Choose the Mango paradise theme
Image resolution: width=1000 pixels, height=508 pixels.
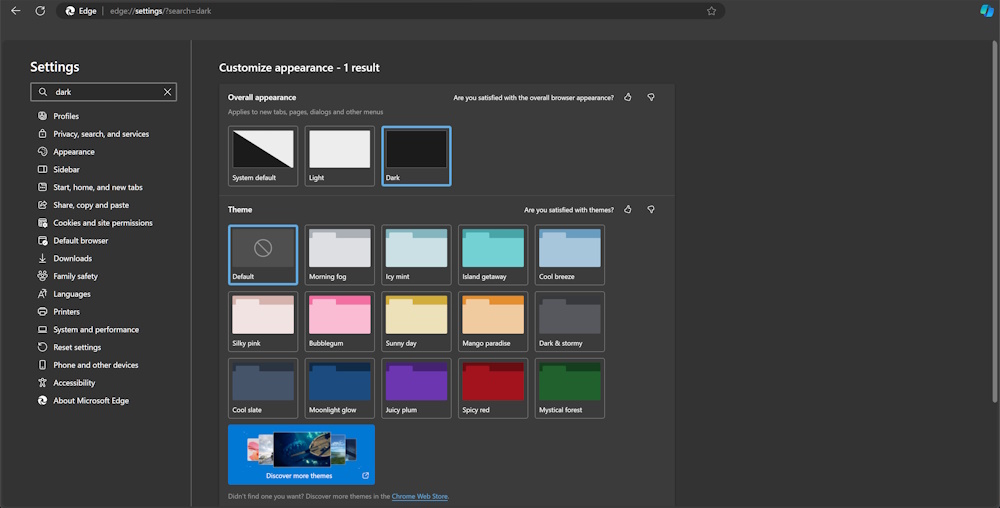(493, 322)
